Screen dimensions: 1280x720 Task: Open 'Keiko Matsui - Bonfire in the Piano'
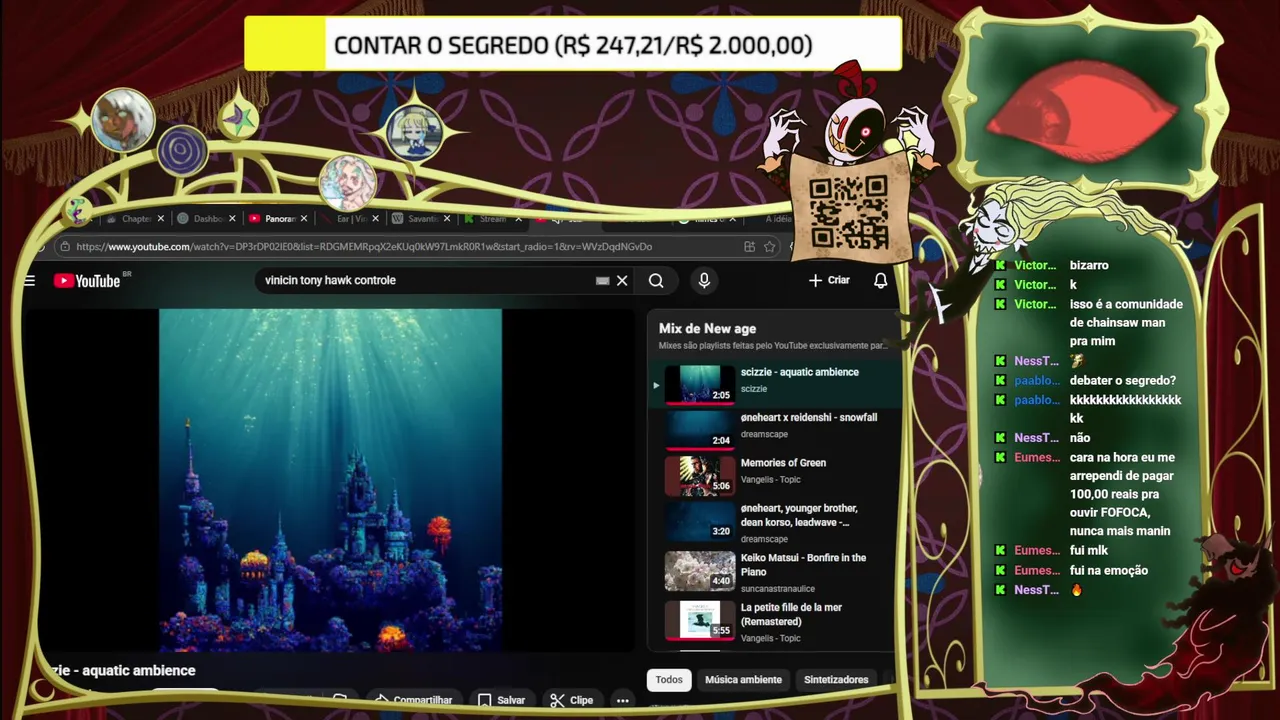[x=775, y=571]
